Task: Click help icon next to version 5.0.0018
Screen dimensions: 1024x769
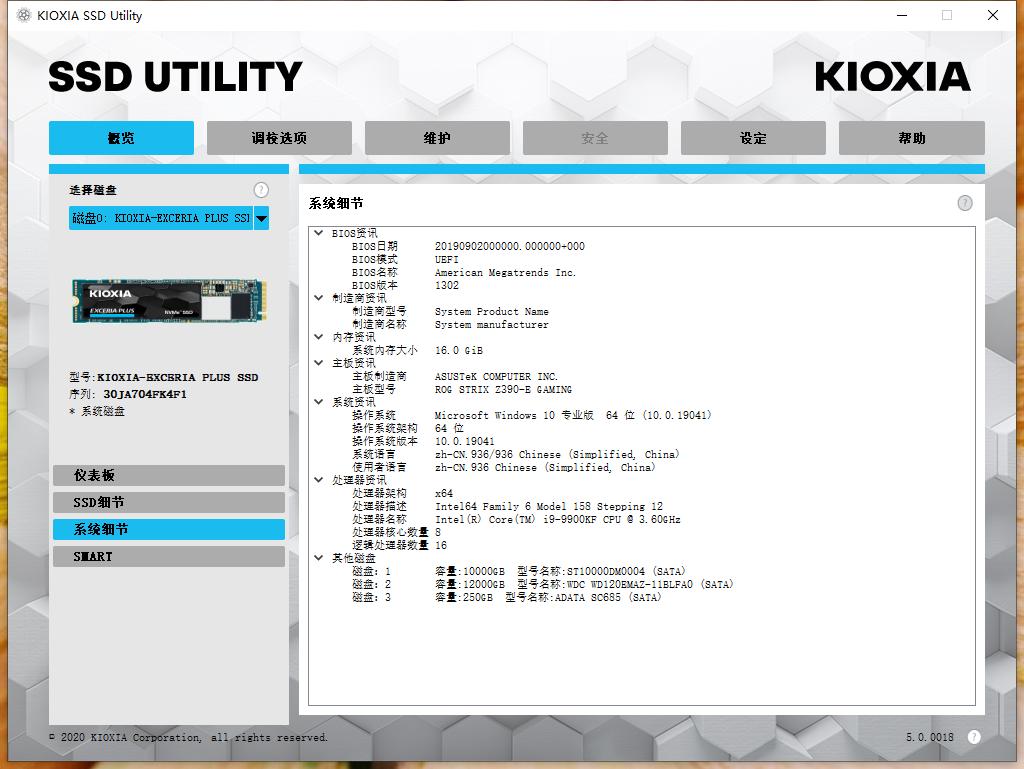Action: [x=974, y=737]
